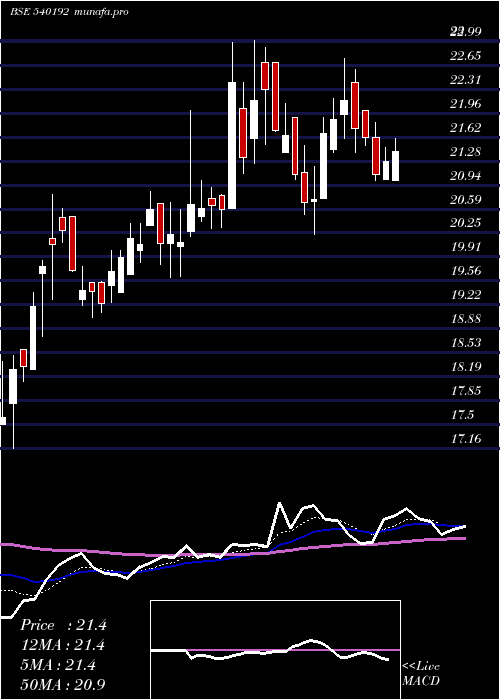This screenshot has height=700, width=500.
Task: Click the highest spike of the white indicator line
Action: point(280,504)
